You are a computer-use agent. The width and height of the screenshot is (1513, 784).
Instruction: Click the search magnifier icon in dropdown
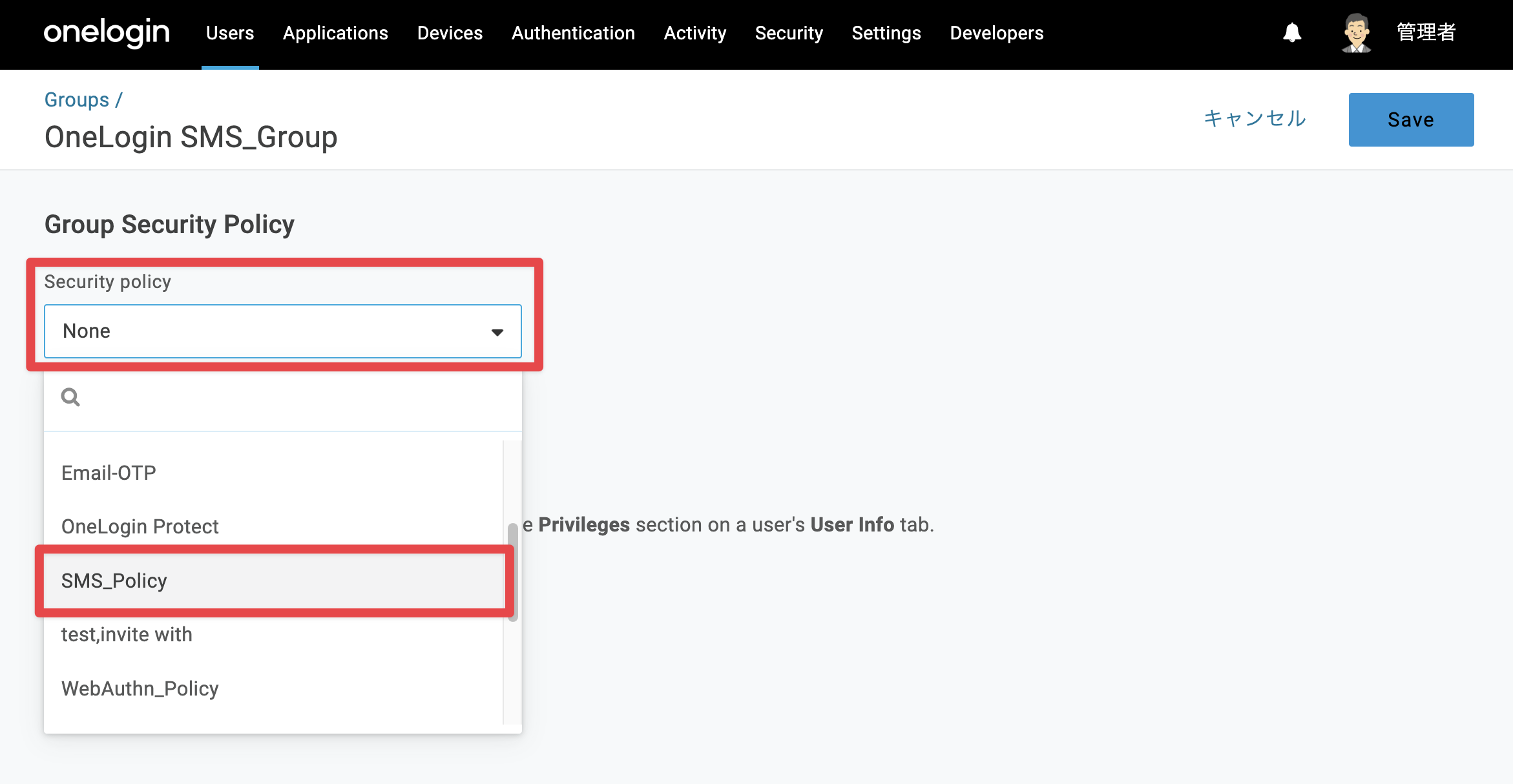point(70,397)
